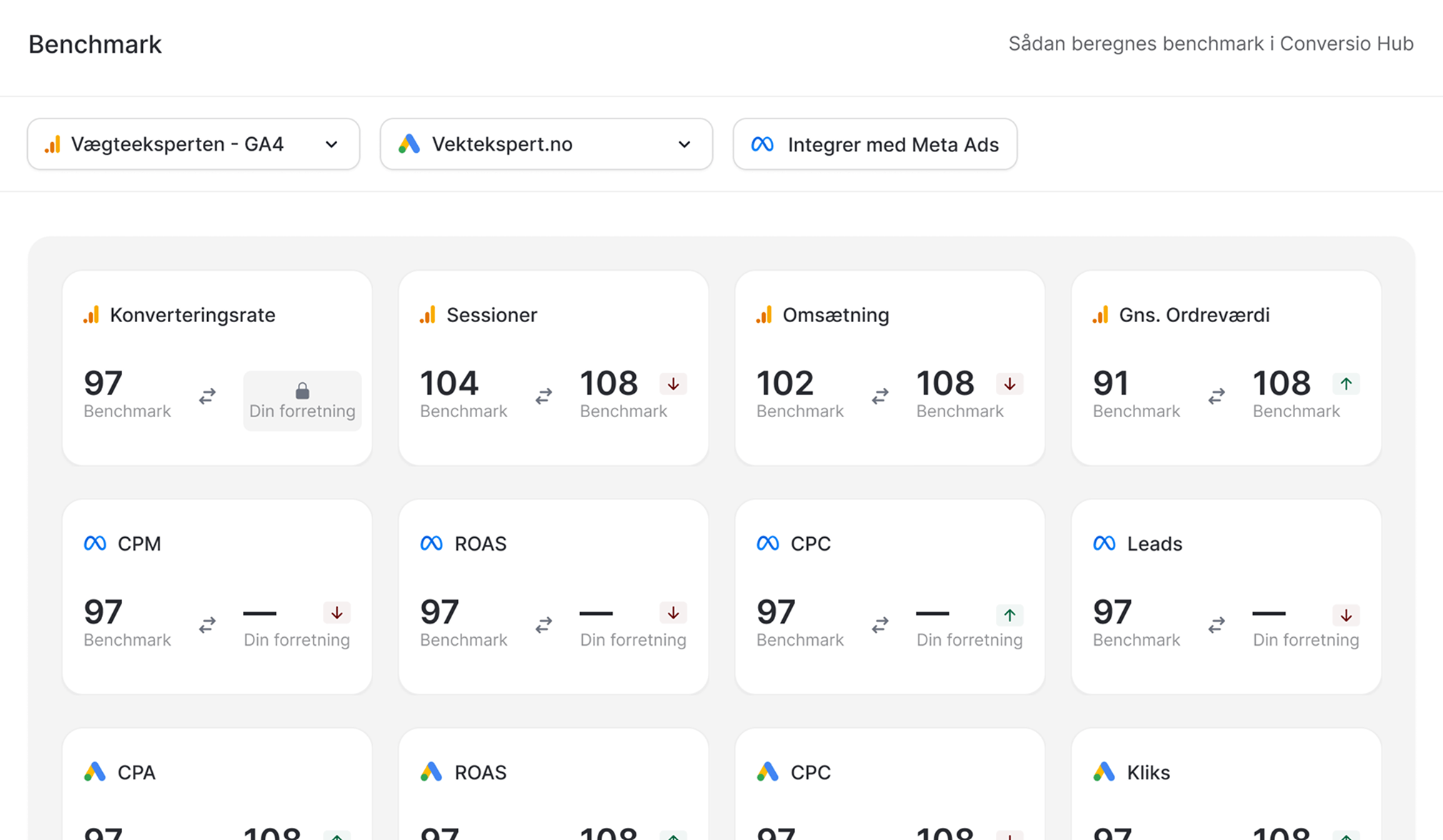1443x840 pixels.
Task: Click the Leads card title
Action: coord(1154,544)
